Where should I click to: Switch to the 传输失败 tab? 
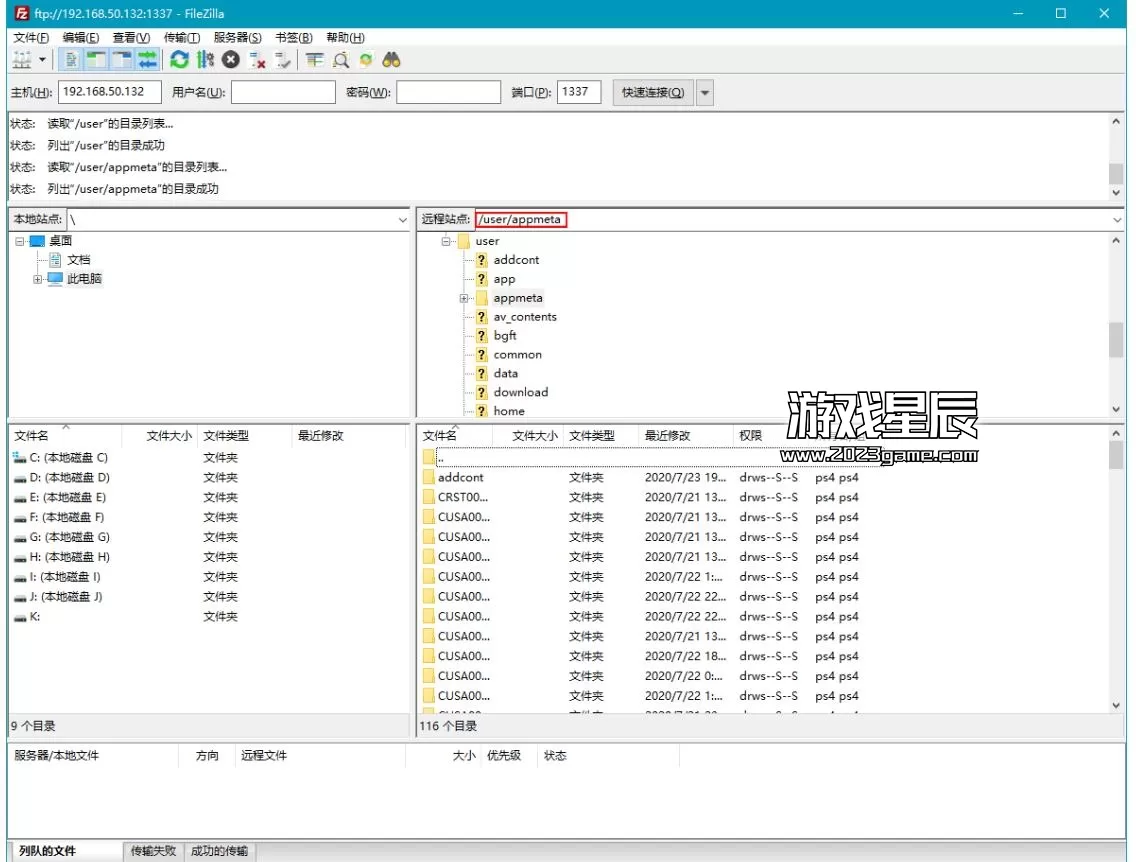[153, 851]
